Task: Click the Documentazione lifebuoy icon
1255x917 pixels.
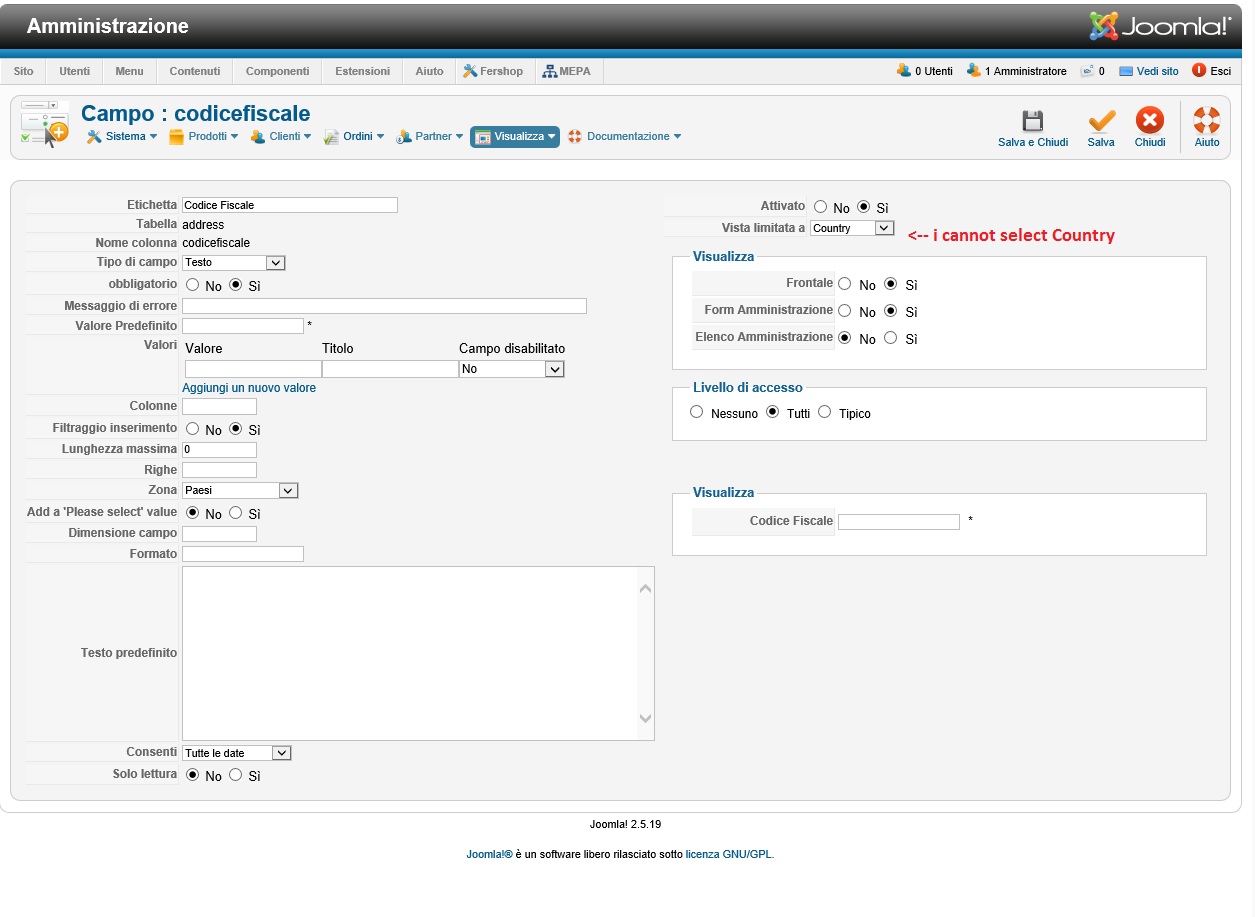Action: [575, 136]
